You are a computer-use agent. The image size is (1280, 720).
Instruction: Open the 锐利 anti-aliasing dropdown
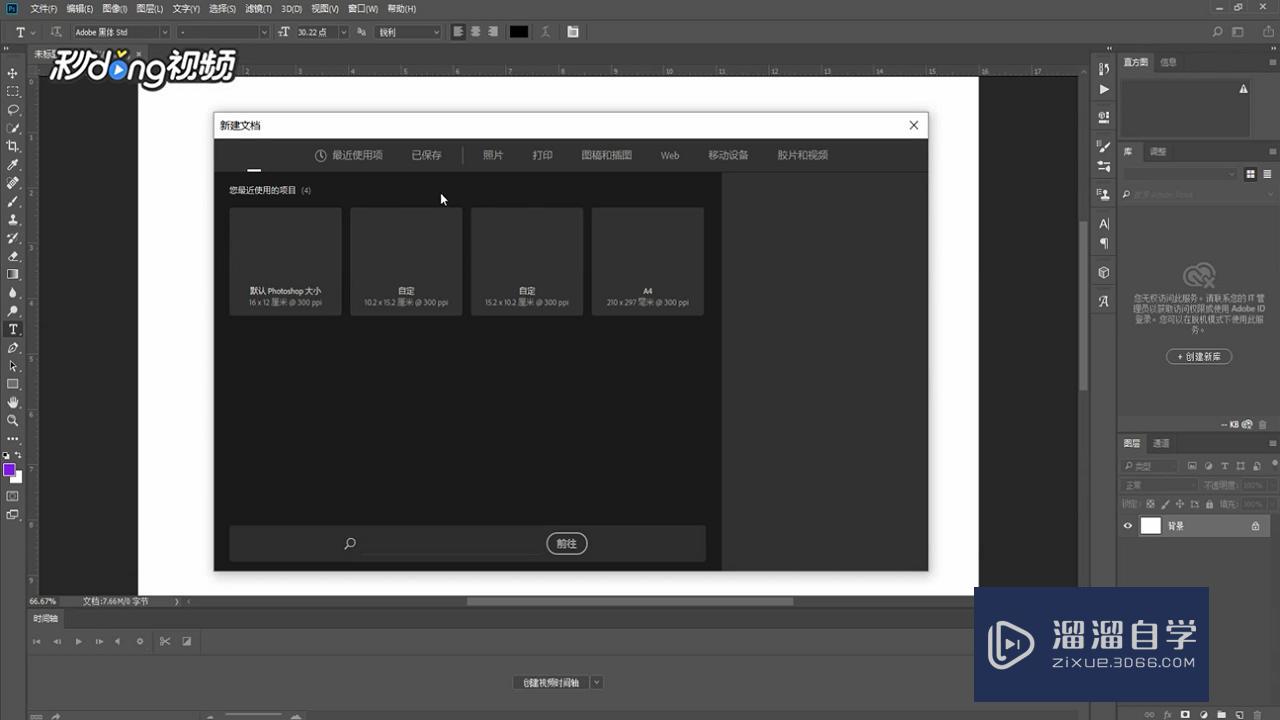coord(408,32)
